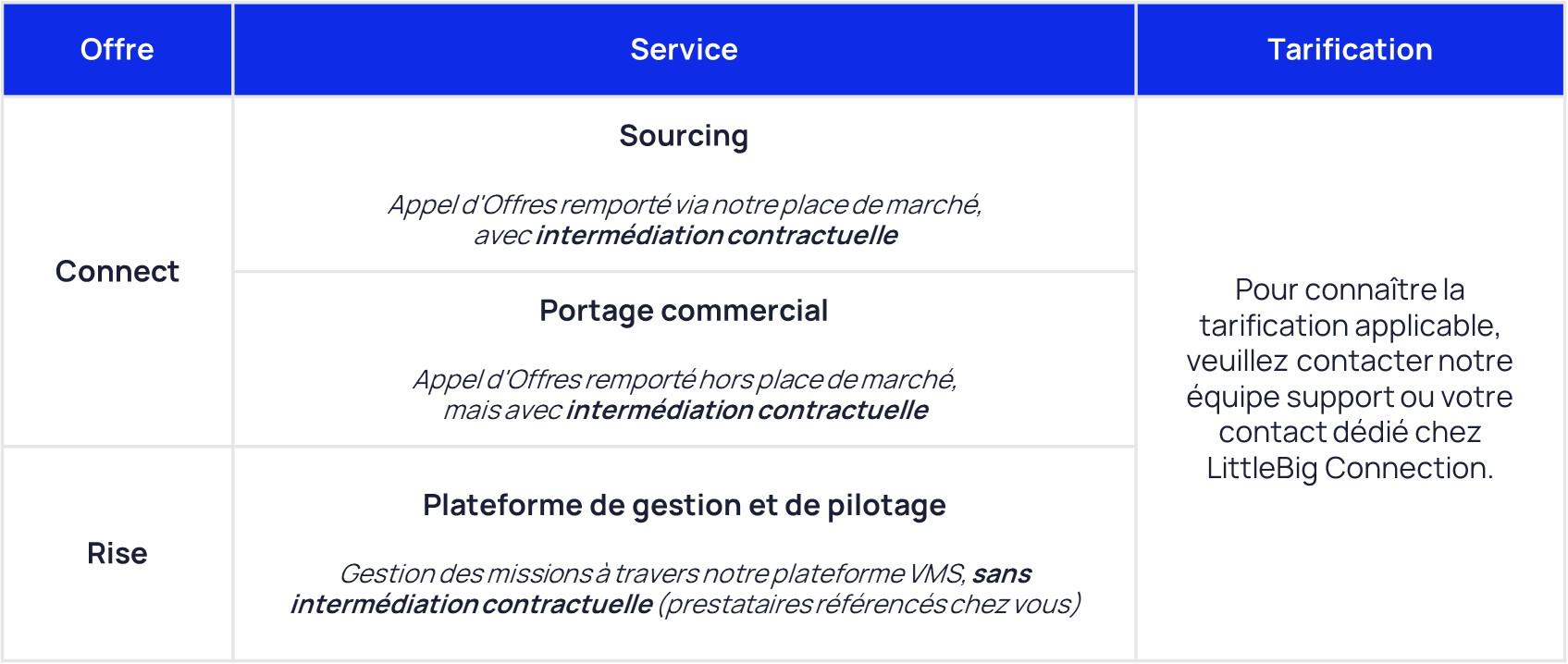Click the Service column header
Screen dimensions: 1568x664
tap(685, 50)
